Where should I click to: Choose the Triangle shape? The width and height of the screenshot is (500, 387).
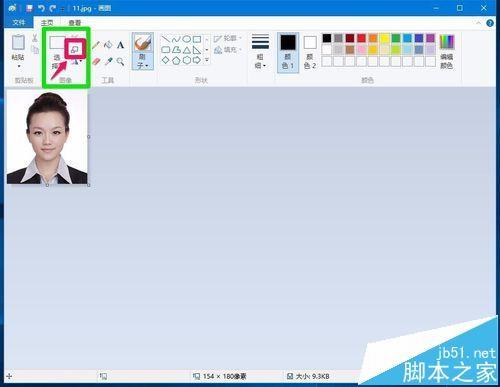pyautogui.click(x=187, y=50)
